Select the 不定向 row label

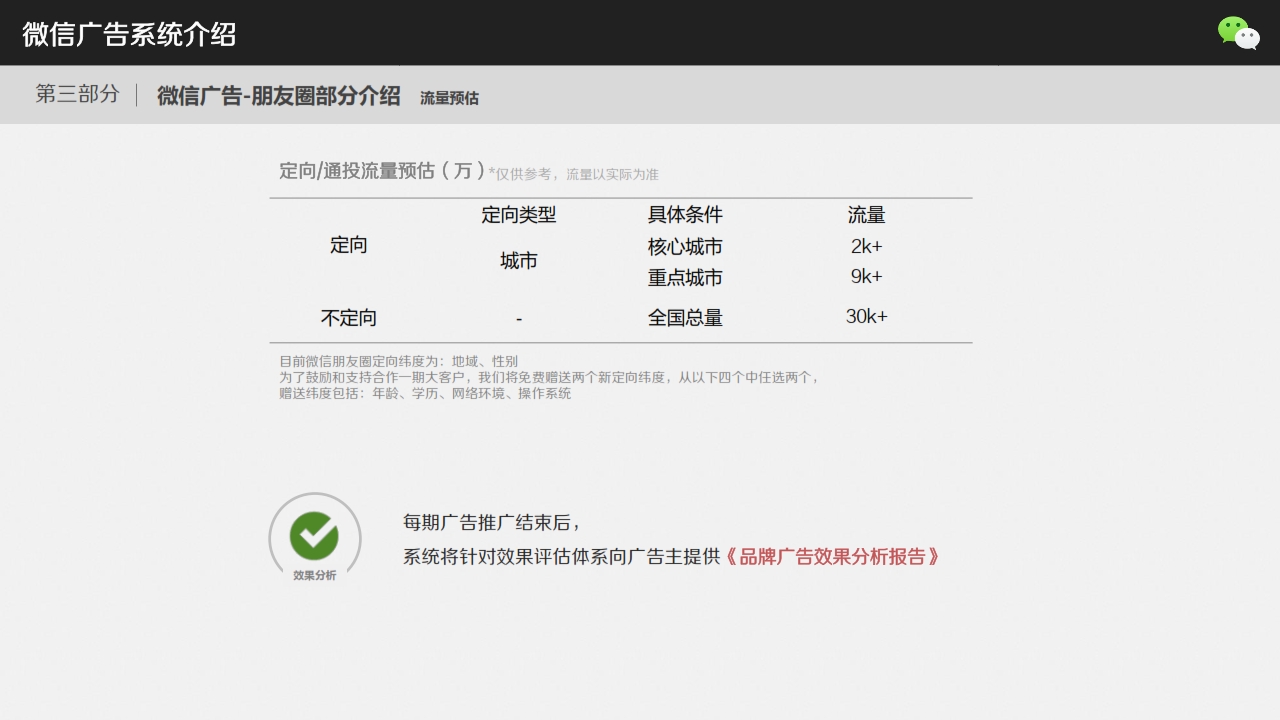coord(348,318)
